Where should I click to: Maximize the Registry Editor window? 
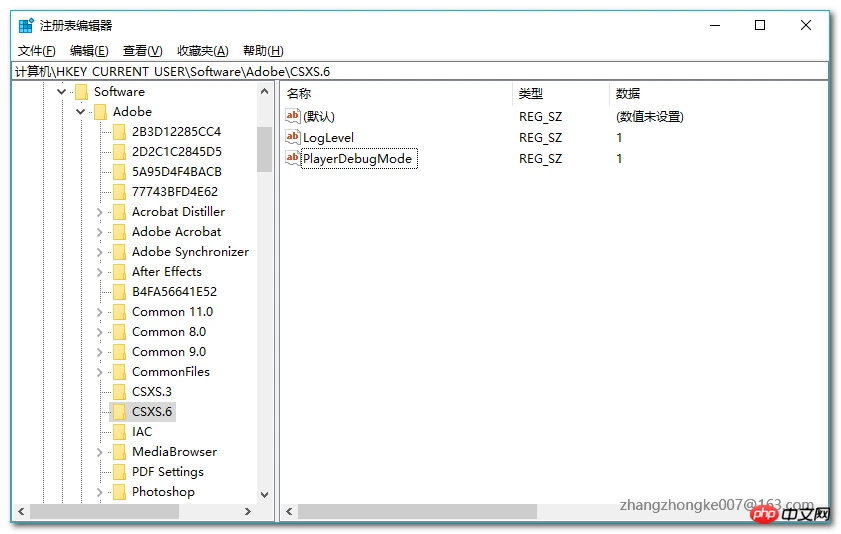point(760,25)
